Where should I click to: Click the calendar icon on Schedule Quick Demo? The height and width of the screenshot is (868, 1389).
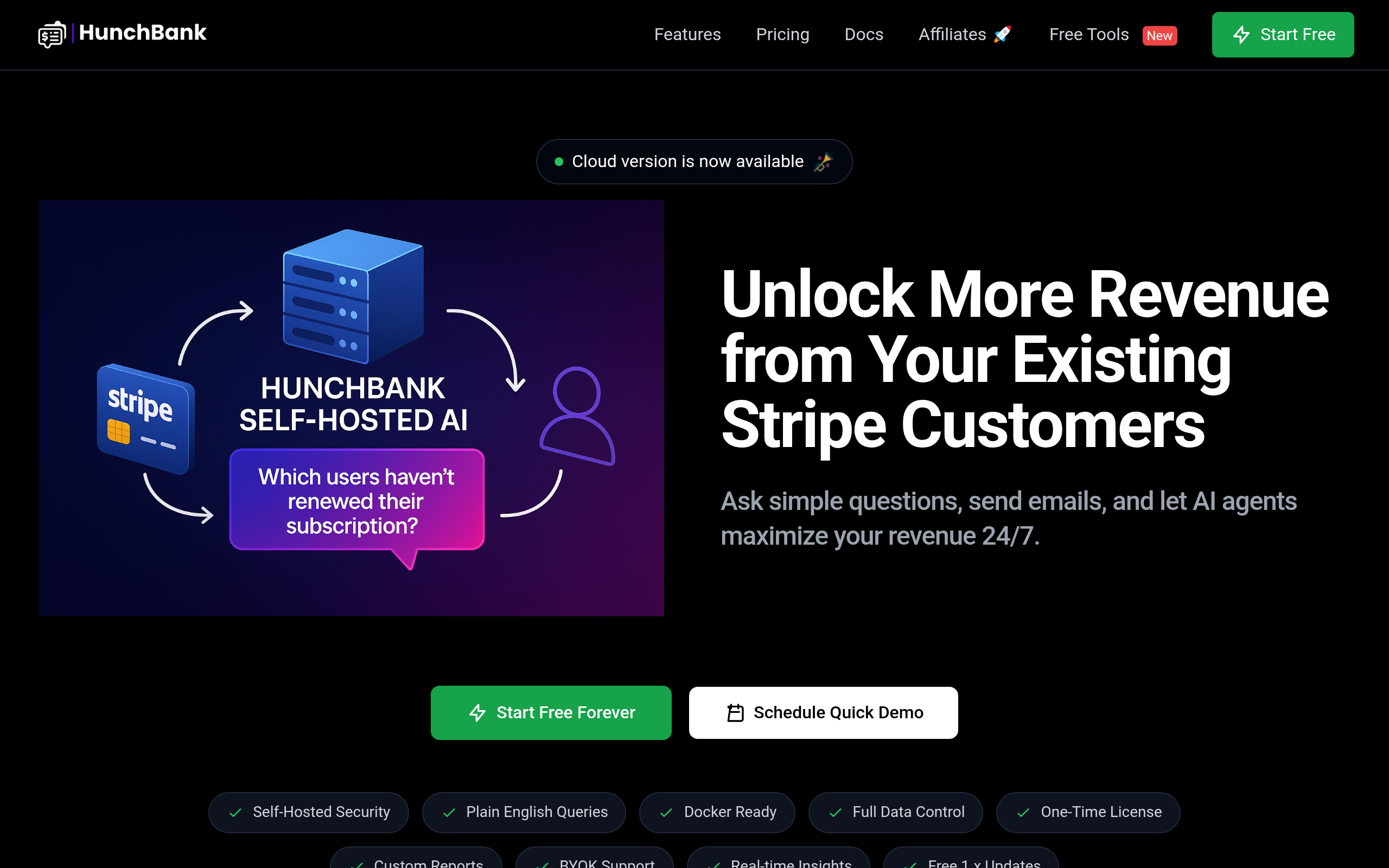pyautogui.click(x=735, y=712)
